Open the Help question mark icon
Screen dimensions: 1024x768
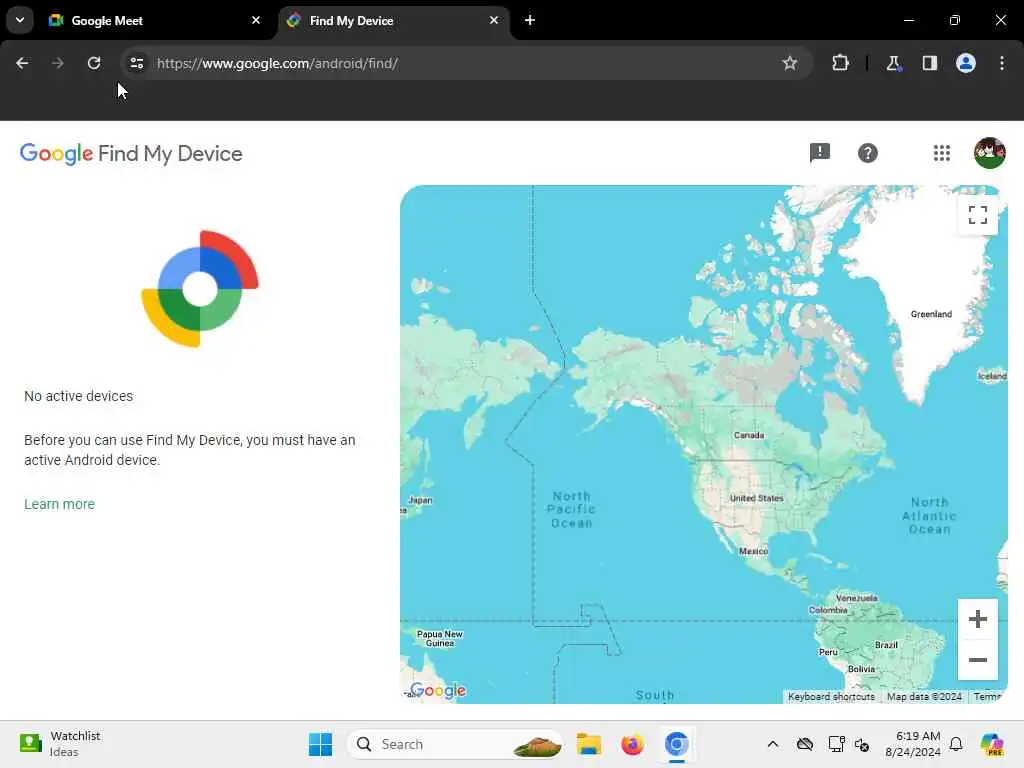coord(867,153)
